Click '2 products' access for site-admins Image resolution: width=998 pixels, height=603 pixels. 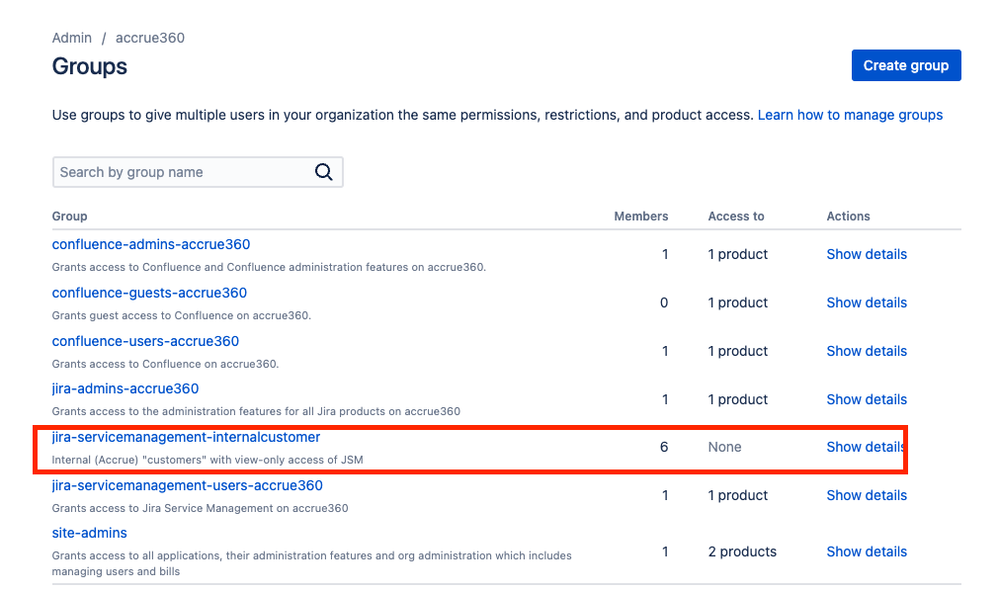(742, 551)
